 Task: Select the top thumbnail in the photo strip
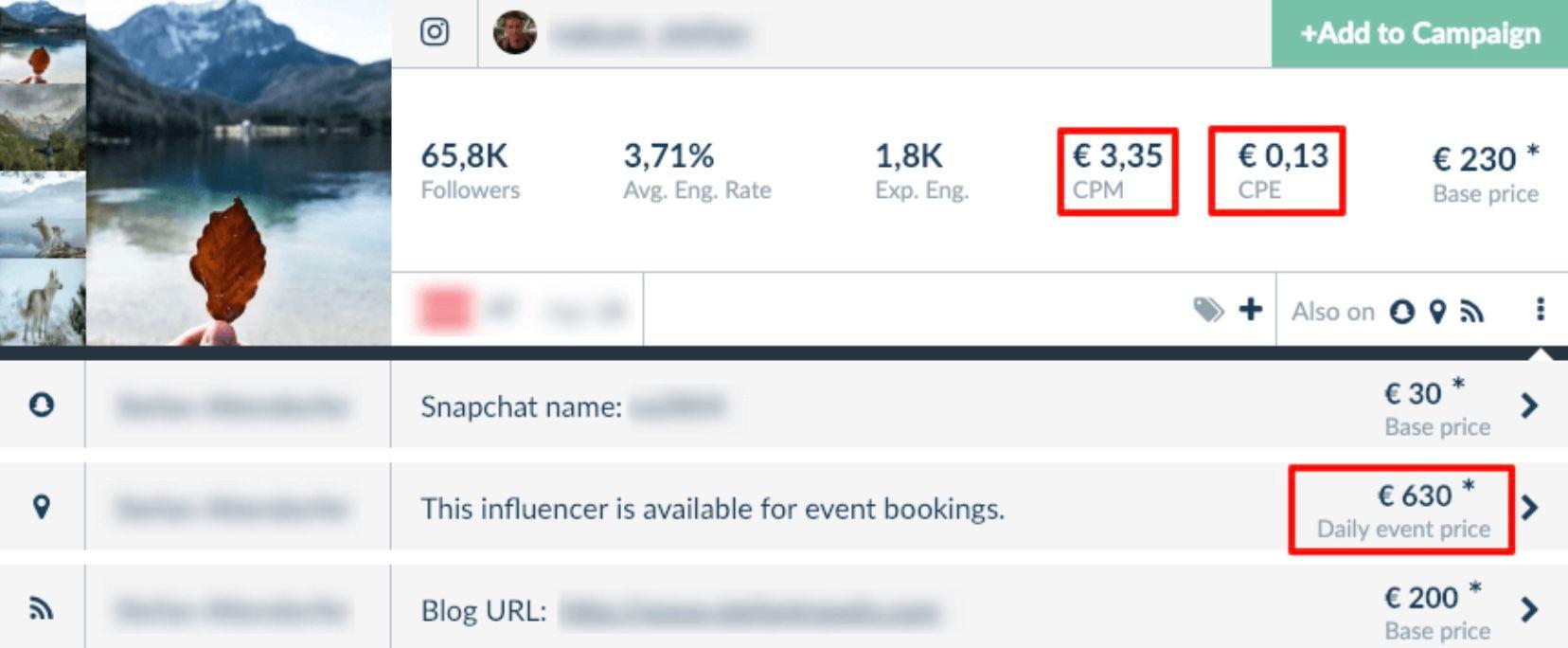click(43, 43)
